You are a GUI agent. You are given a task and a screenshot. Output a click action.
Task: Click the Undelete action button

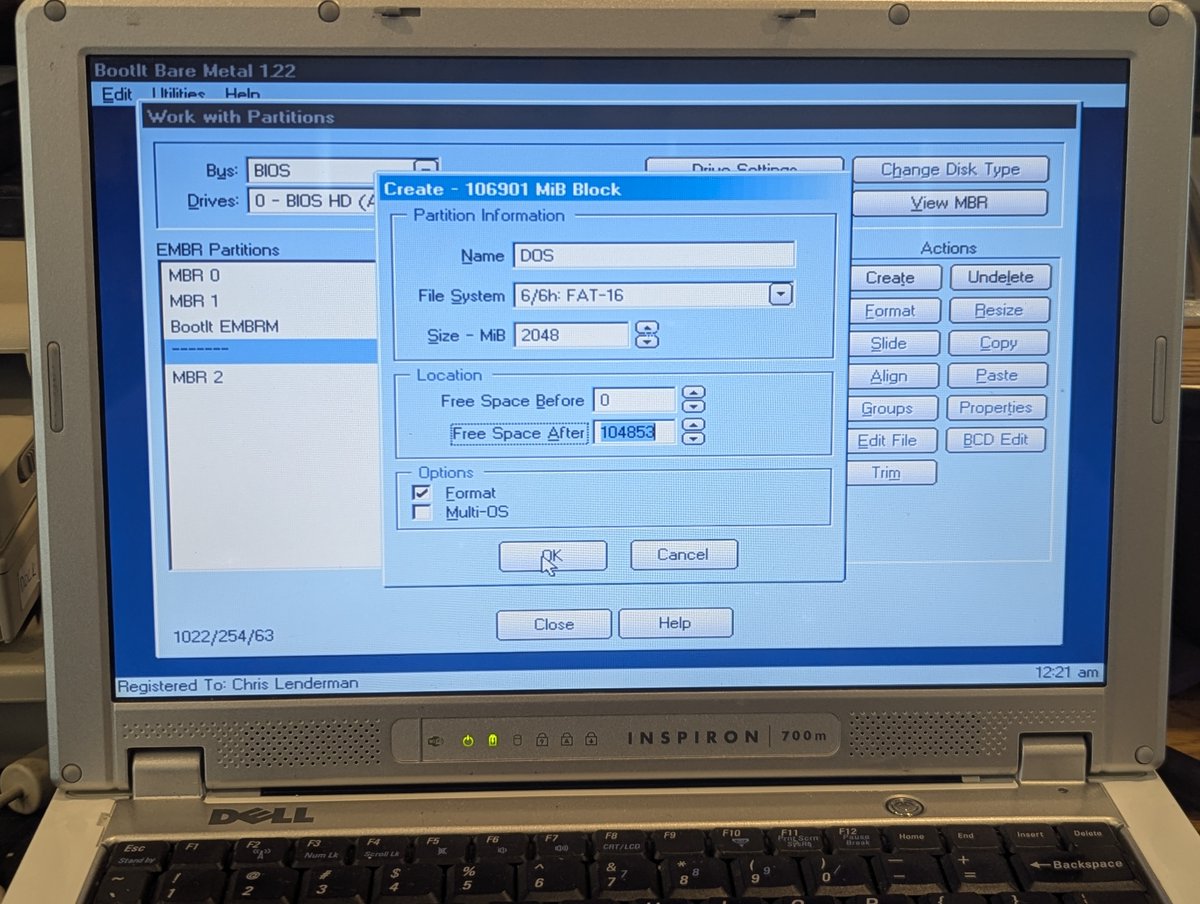(1000, 277)
